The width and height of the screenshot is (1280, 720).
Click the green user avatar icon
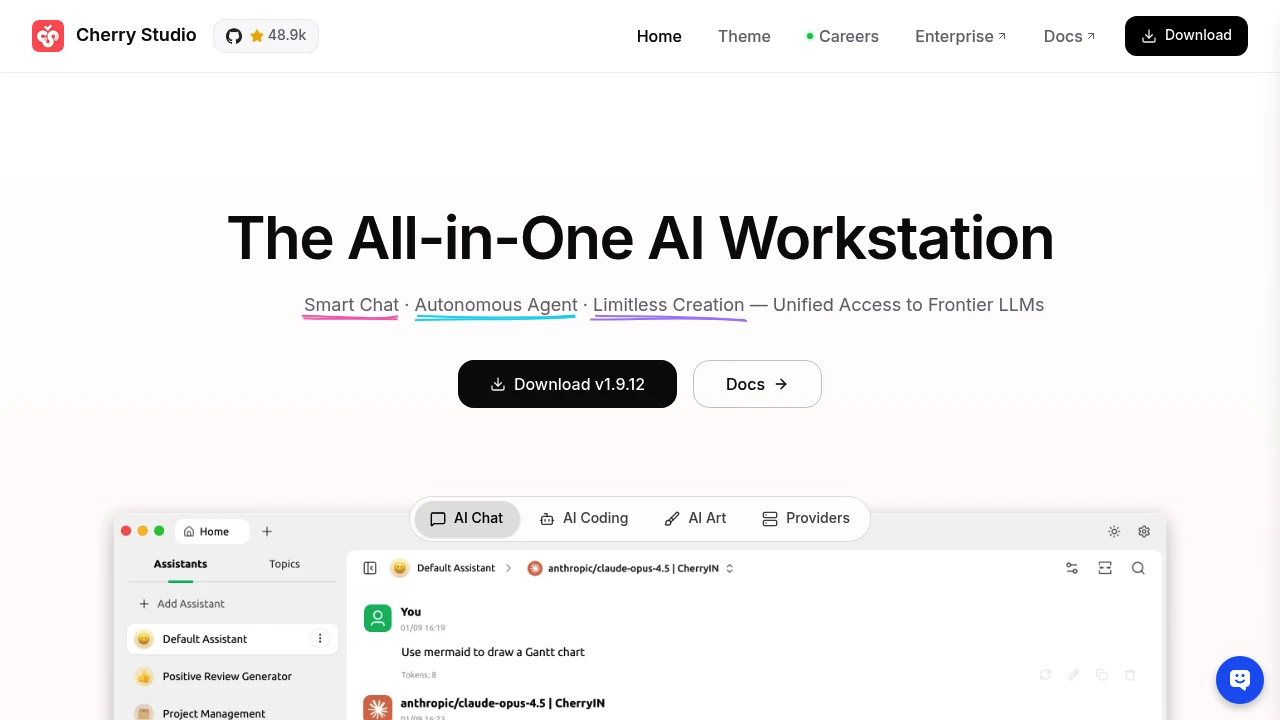(378, 618)
